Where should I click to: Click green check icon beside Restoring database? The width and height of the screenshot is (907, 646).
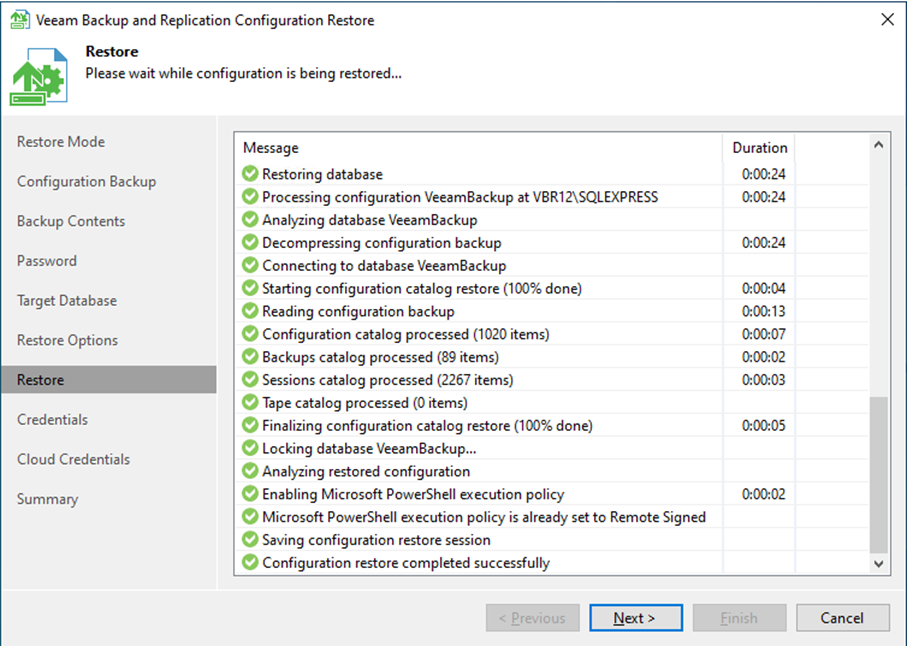pyautogui.click(x=250, y=174)
